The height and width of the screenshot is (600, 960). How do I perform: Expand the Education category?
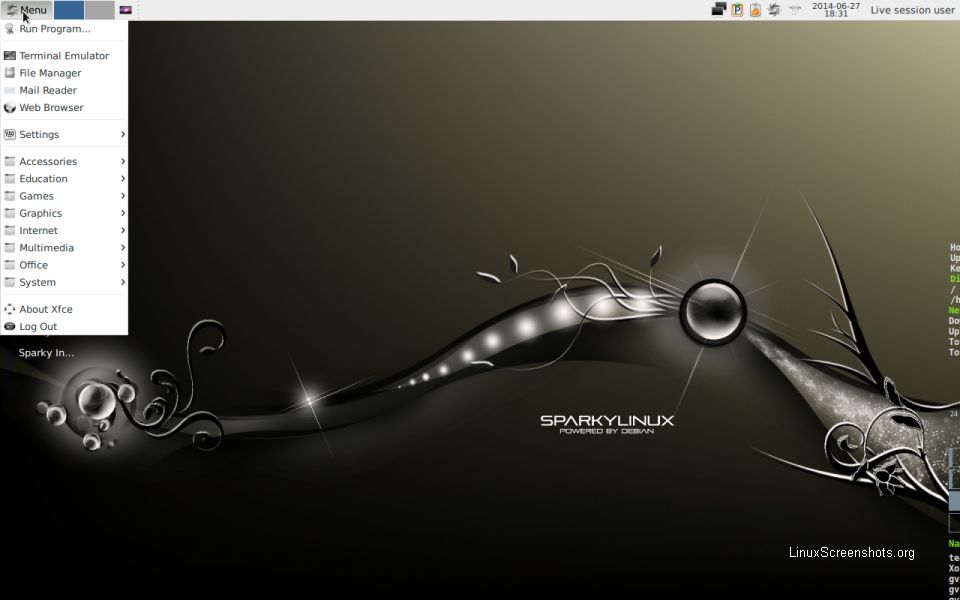pyautogui.click(x=64, y=178)
